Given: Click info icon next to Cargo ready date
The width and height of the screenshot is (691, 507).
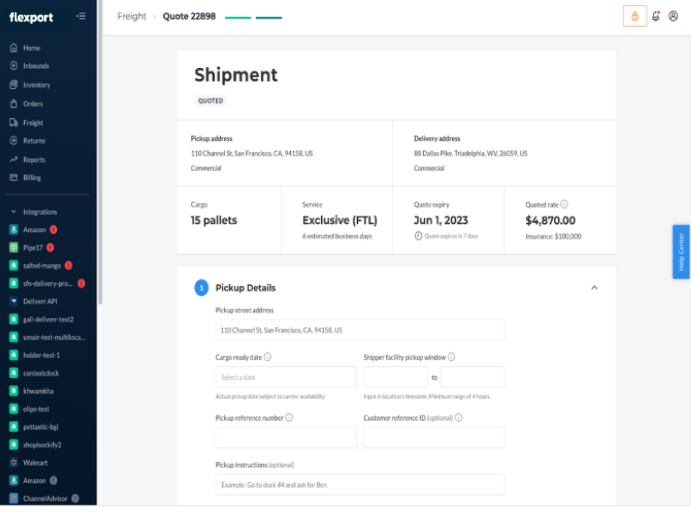Looking at the screenshot, I should pyautogui.click(x=267, y=357).
